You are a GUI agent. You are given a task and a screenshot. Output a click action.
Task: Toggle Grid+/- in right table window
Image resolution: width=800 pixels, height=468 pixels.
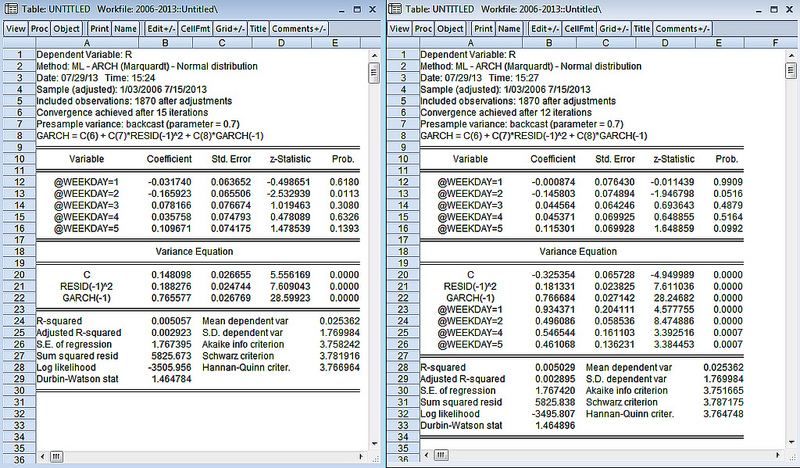point(614,29)
